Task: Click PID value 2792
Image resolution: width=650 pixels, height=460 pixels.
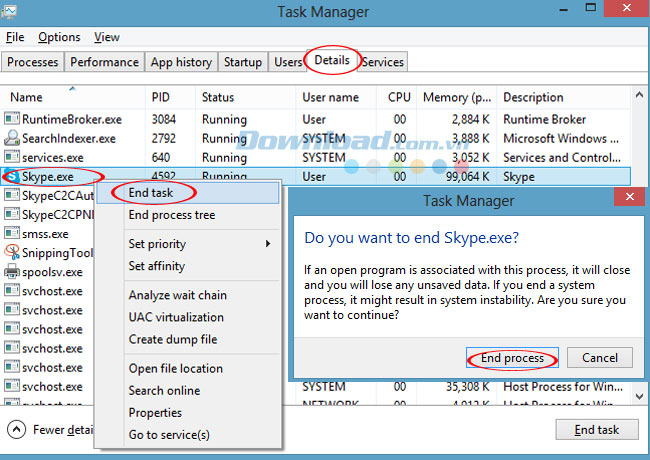Action: point(163,138)
